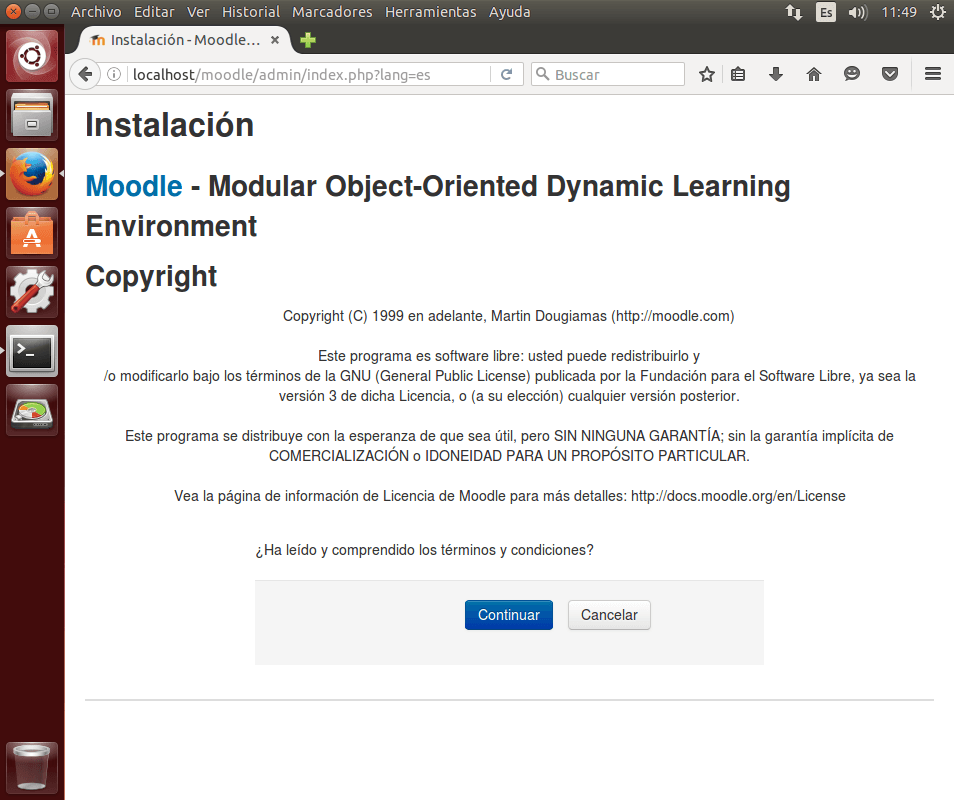Click the 11:49 clock in the panel
The height and width of the screenshot is (800, 954).
pyautogui.click(x=899, y=12)
